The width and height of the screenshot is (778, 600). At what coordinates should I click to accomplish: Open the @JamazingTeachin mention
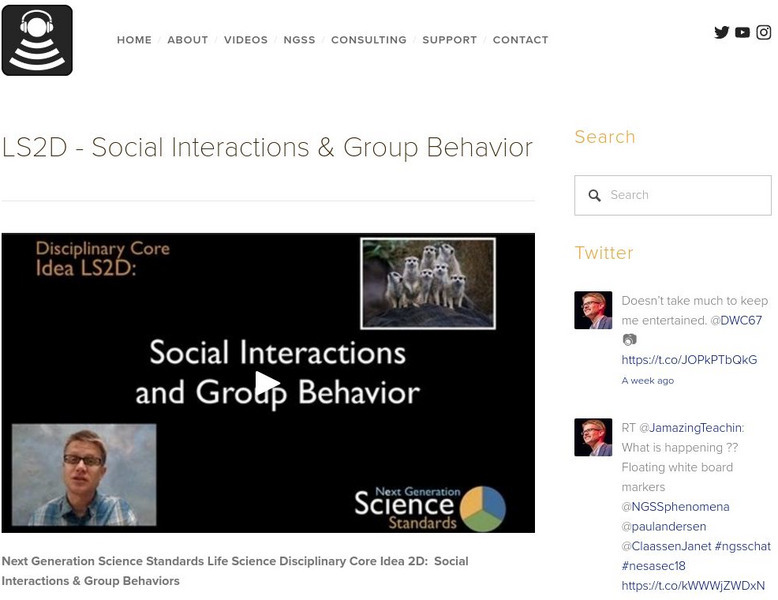[691, 428]
